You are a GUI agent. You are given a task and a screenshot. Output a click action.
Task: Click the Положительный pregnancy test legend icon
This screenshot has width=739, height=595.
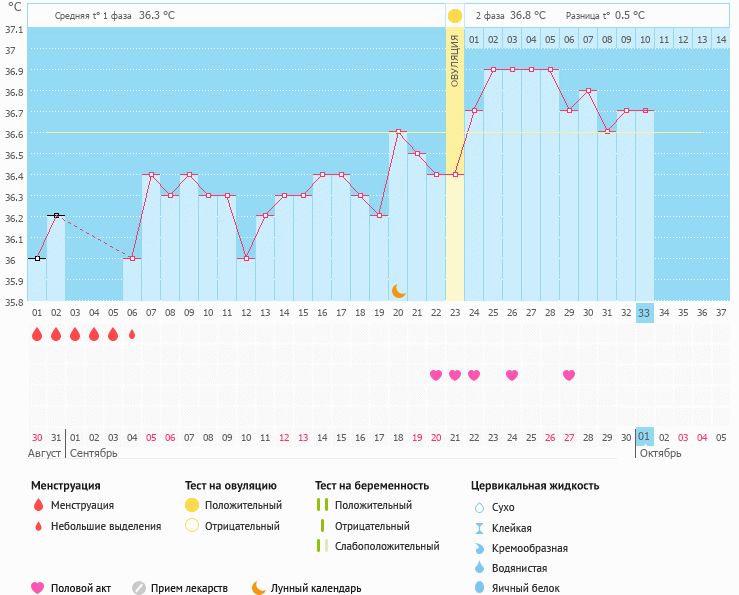click(x=322, y=505)
